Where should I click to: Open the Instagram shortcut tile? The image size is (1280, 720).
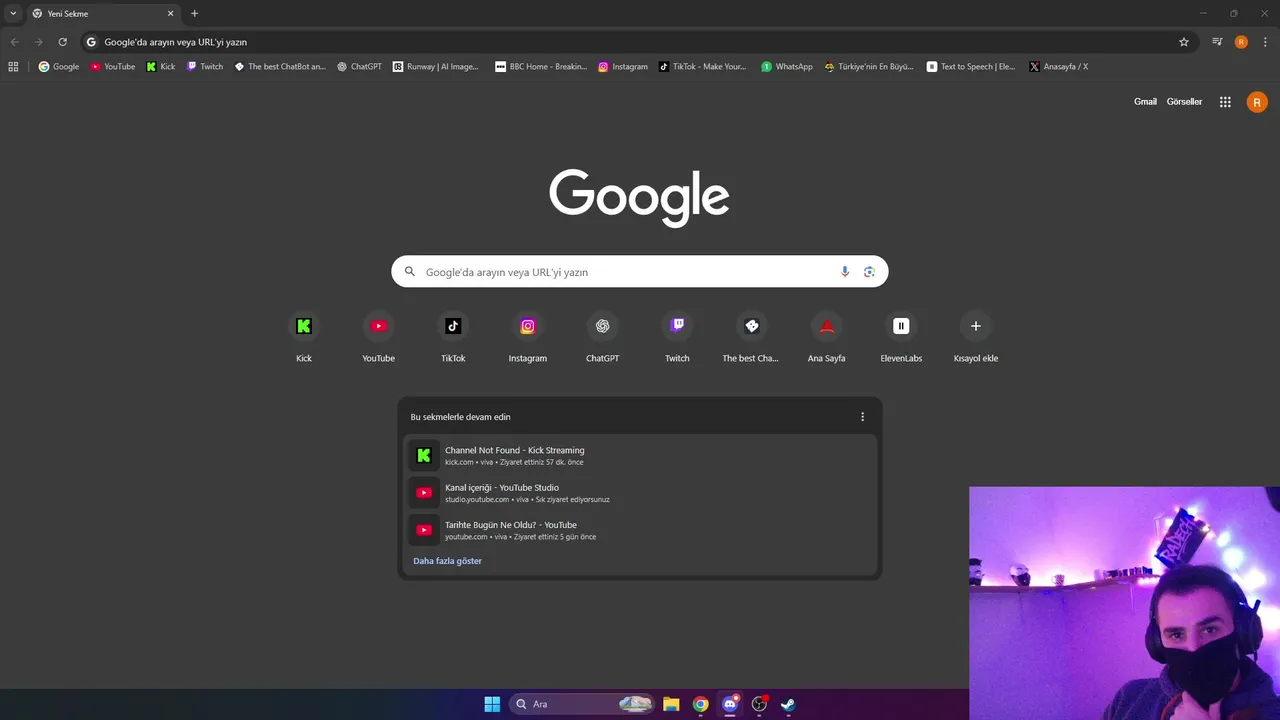coord(528,338)
